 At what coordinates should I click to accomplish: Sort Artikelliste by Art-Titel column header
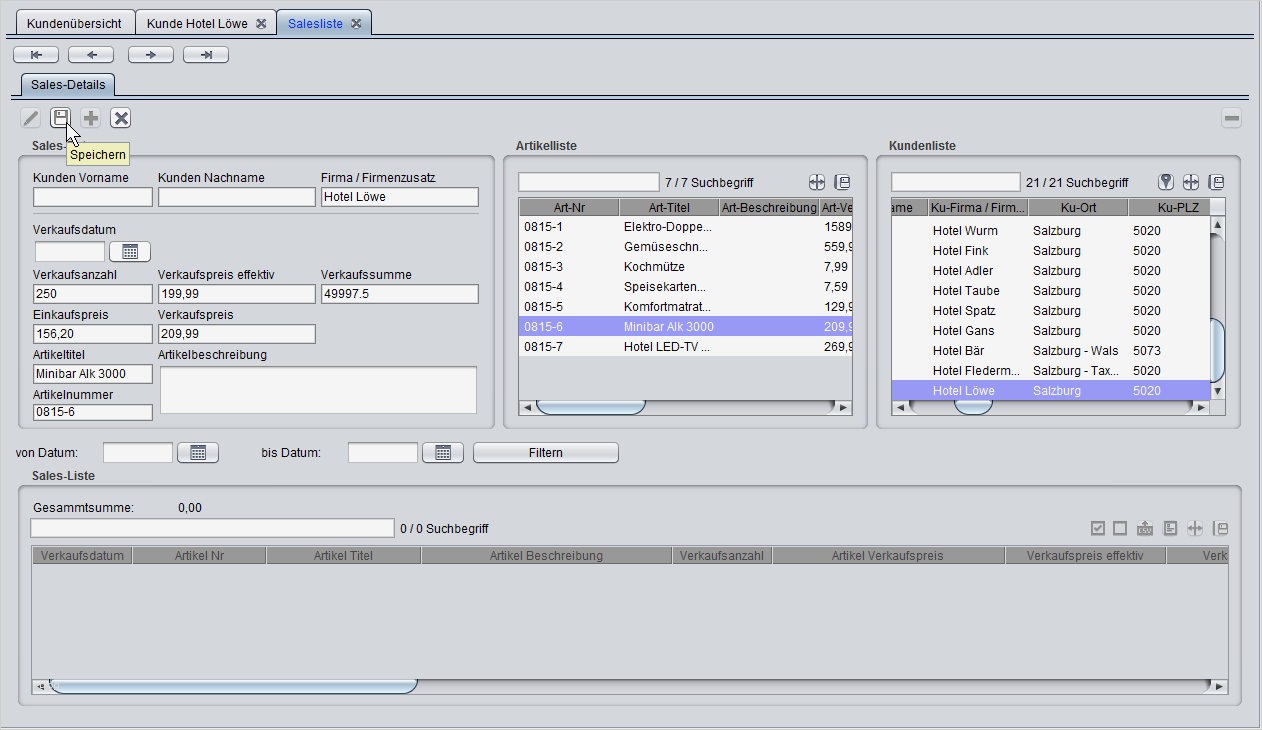(669, 207)
